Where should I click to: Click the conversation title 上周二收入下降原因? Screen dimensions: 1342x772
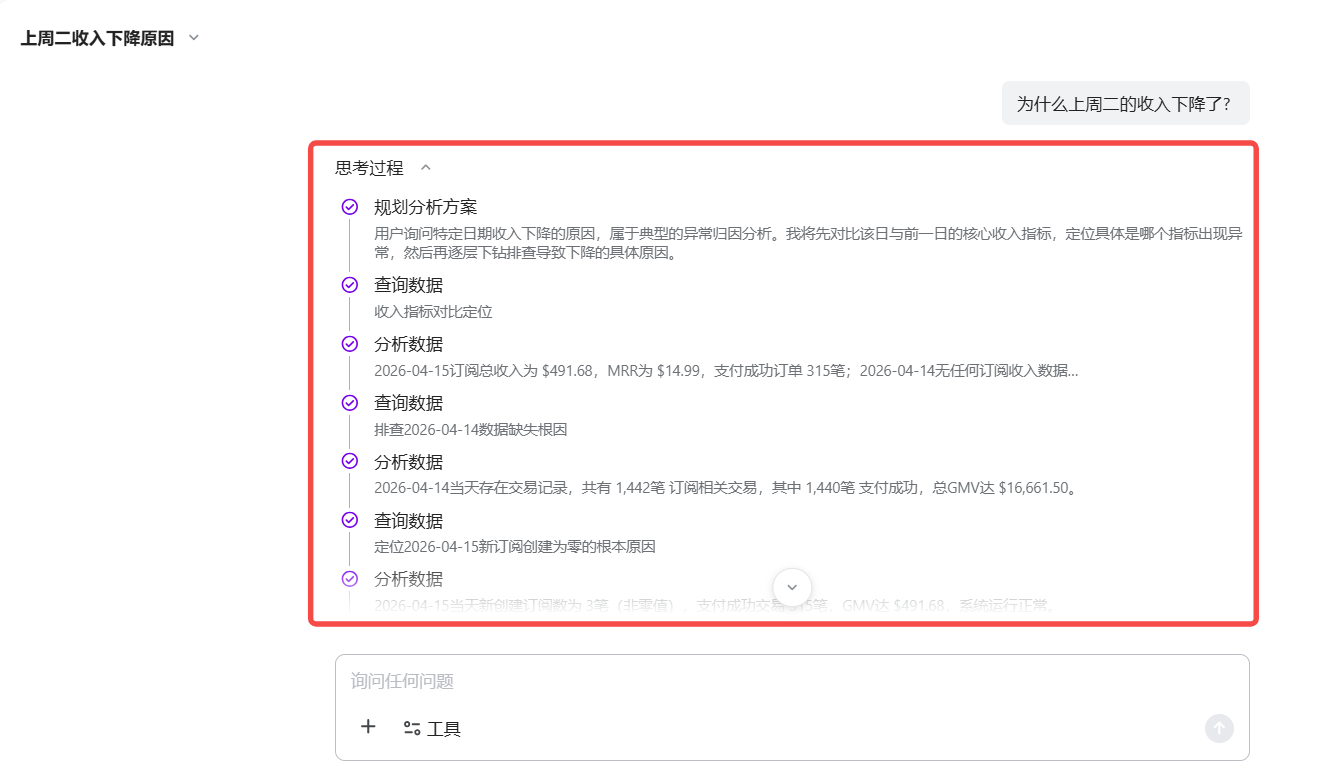[x=97, y=38]
